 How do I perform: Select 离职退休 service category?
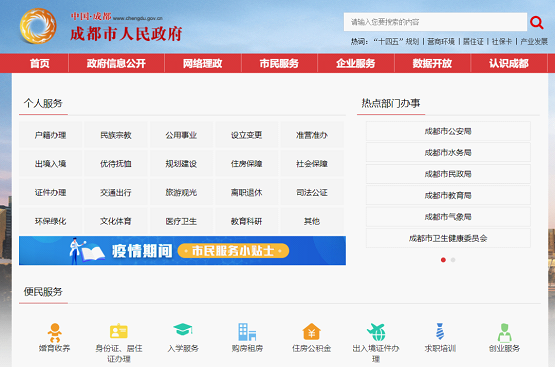pos(247,193)
